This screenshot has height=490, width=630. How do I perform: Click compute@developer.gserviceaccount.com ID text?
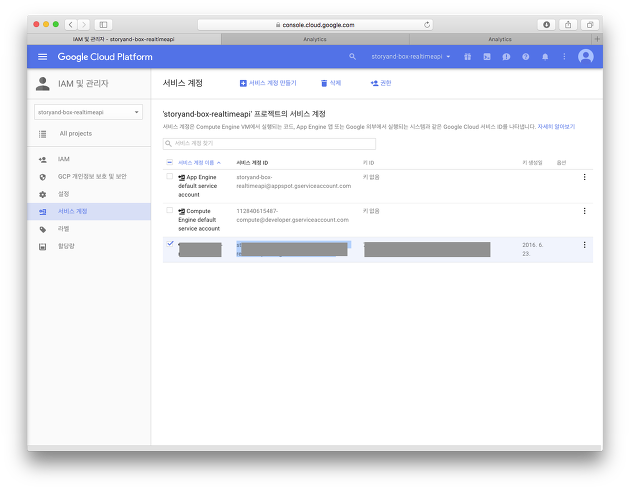click(292, 220)
